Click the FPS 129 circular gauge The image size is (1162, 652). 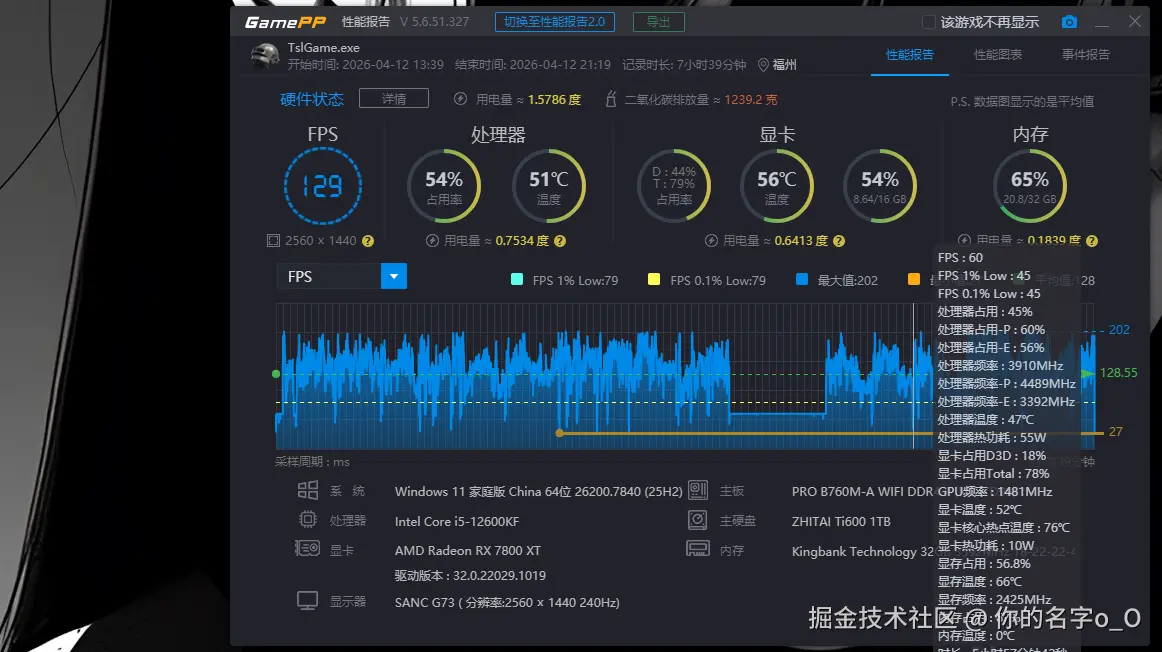pyautogui.click(x=323, y=186)
